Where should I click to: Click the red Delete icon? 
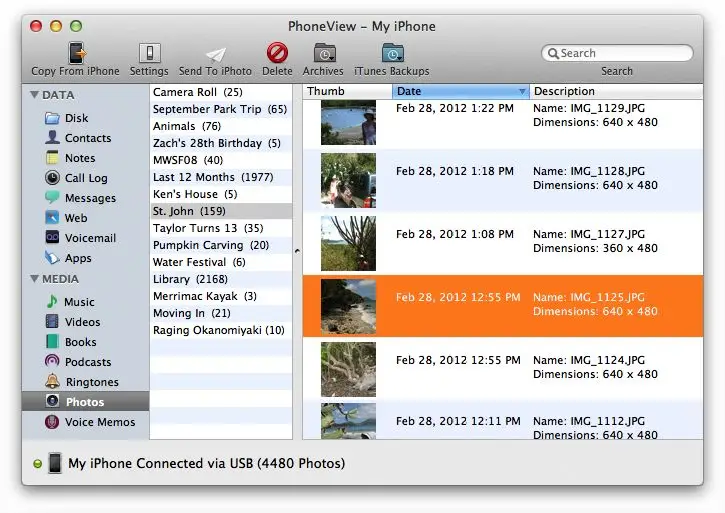pos(277,53)
